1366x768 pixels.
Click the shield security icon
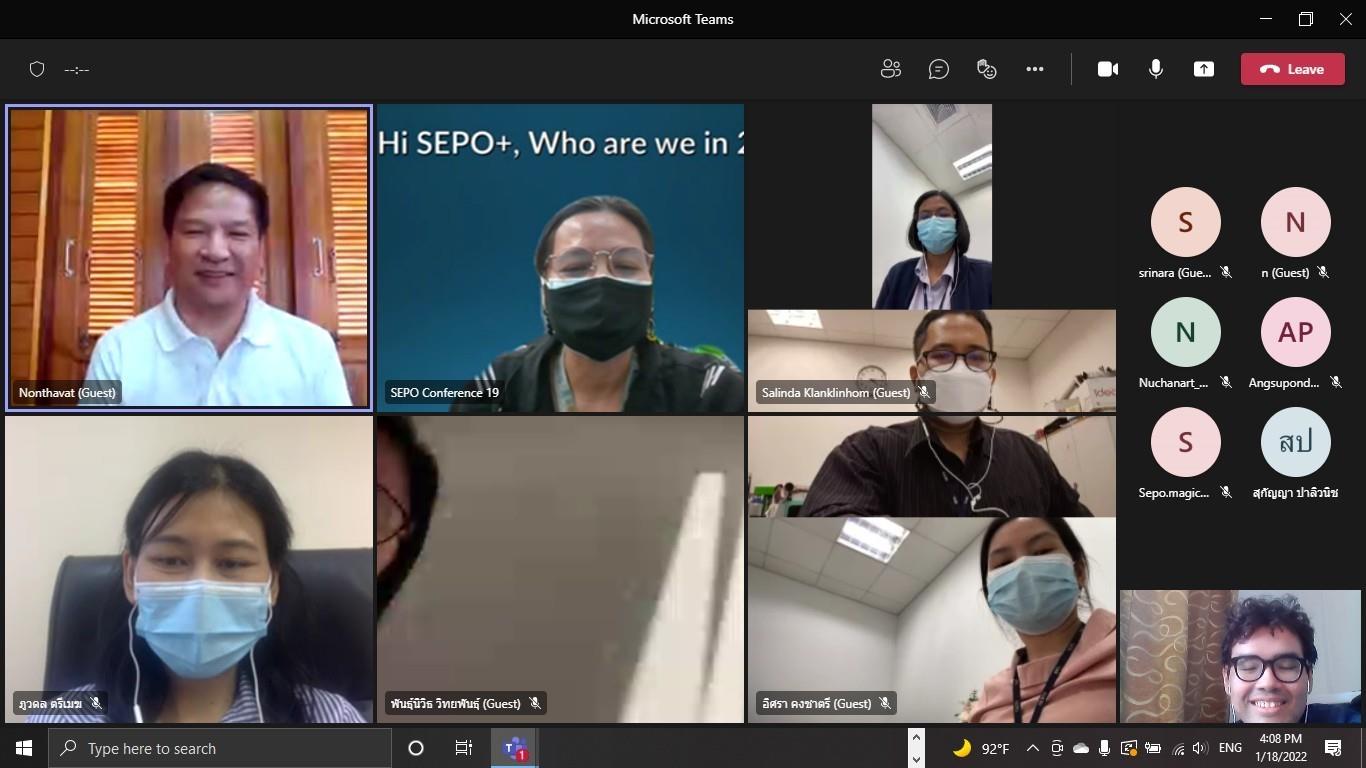[37, 69]
